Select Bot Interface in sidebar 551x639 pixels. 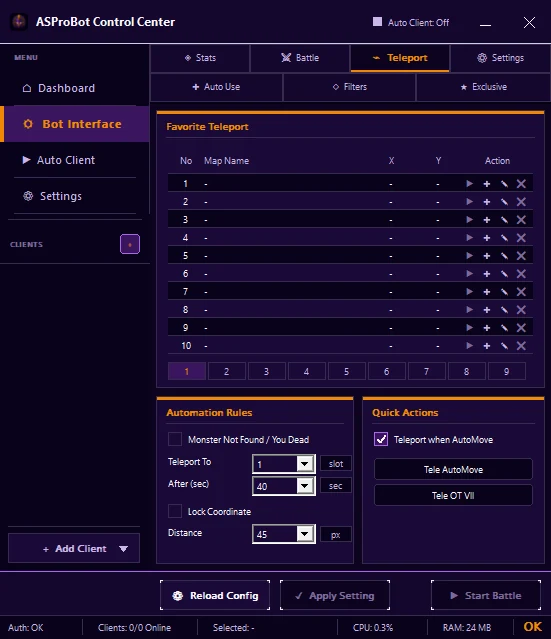click(76, 124)
